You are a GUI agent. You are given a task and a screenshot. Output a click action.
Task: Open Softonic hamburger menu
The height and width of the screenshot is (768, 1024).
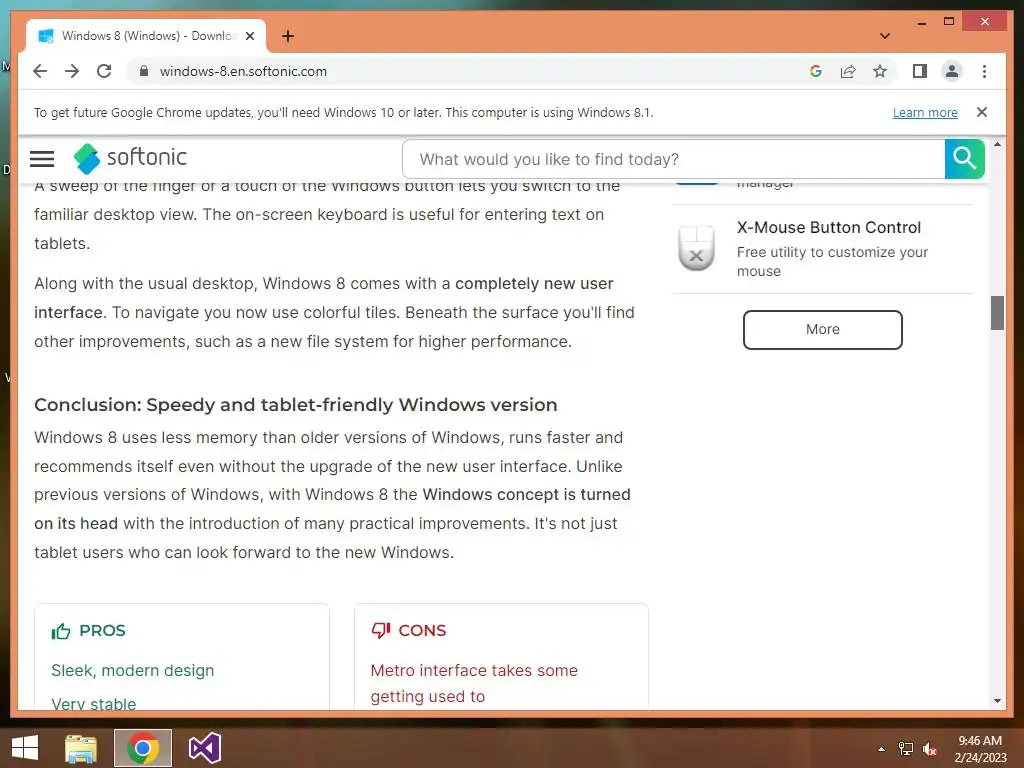42,159
